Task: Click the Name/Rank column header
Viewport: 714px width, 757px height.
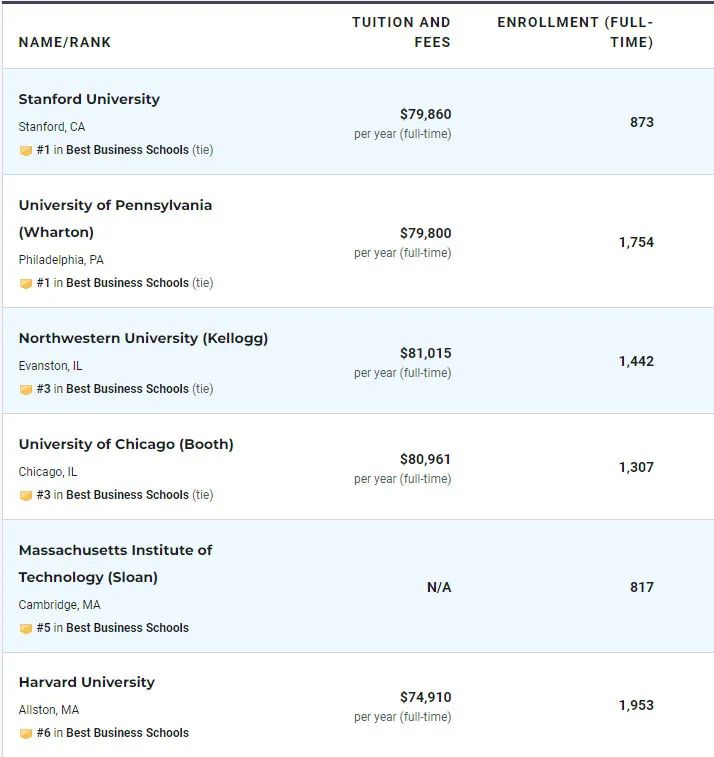Action: click(65, 42)
